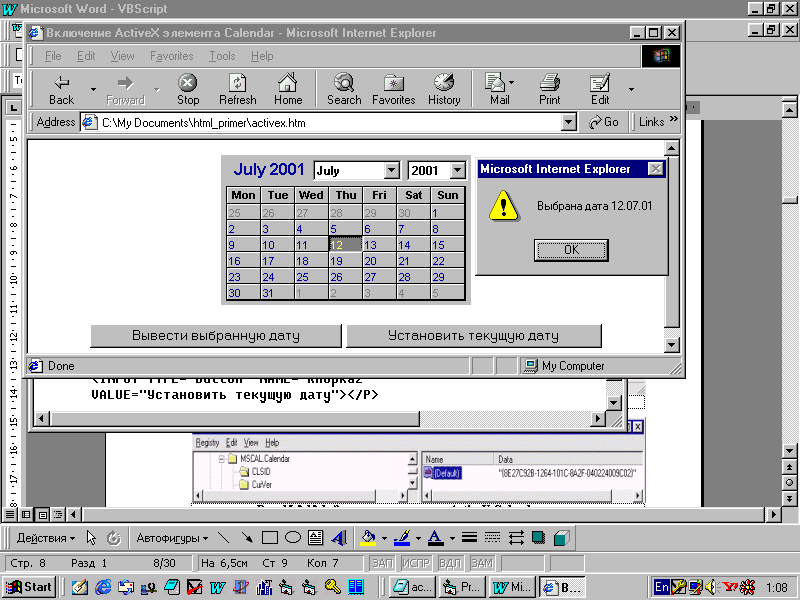
Task: Click the Go button next to address
Action: click(604, 122)
